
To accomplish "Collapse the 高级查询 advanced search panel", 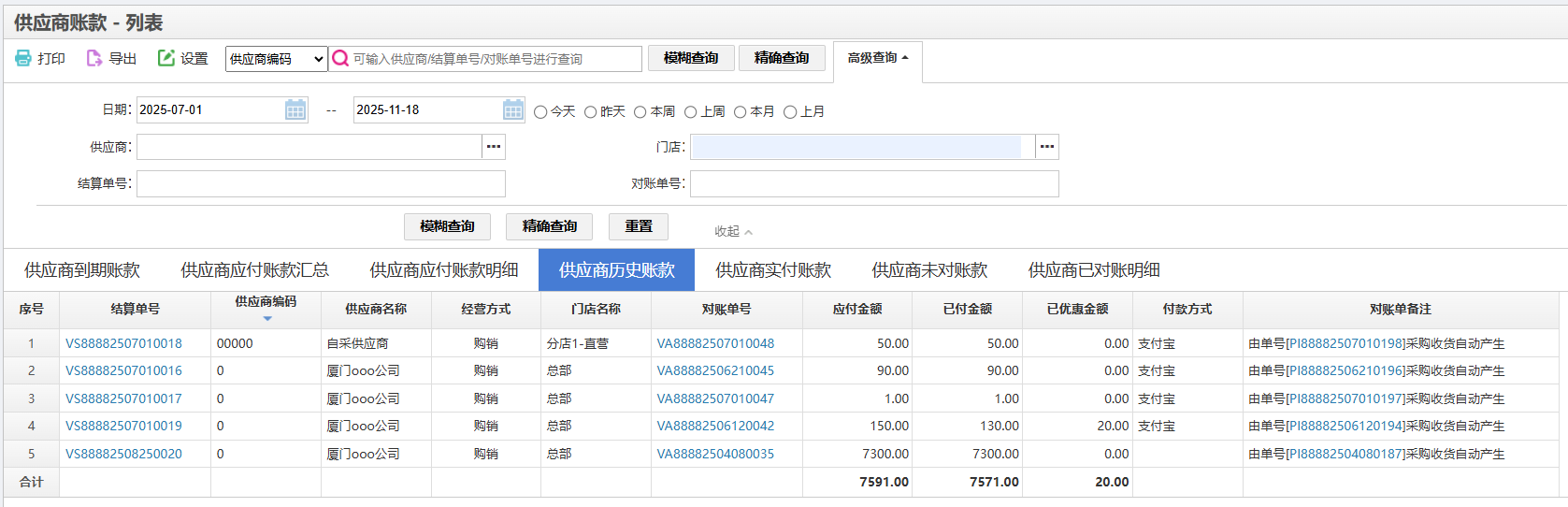I will [877, 58].
